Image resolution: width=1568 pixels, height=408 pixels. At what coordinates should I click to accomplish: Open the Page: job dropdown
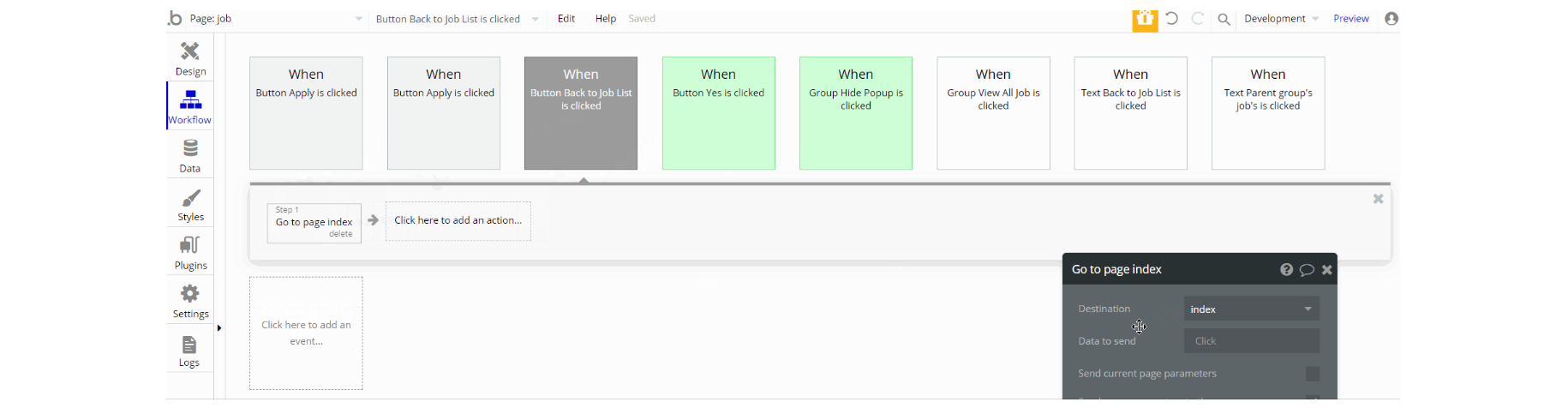(x=276, y=19)
